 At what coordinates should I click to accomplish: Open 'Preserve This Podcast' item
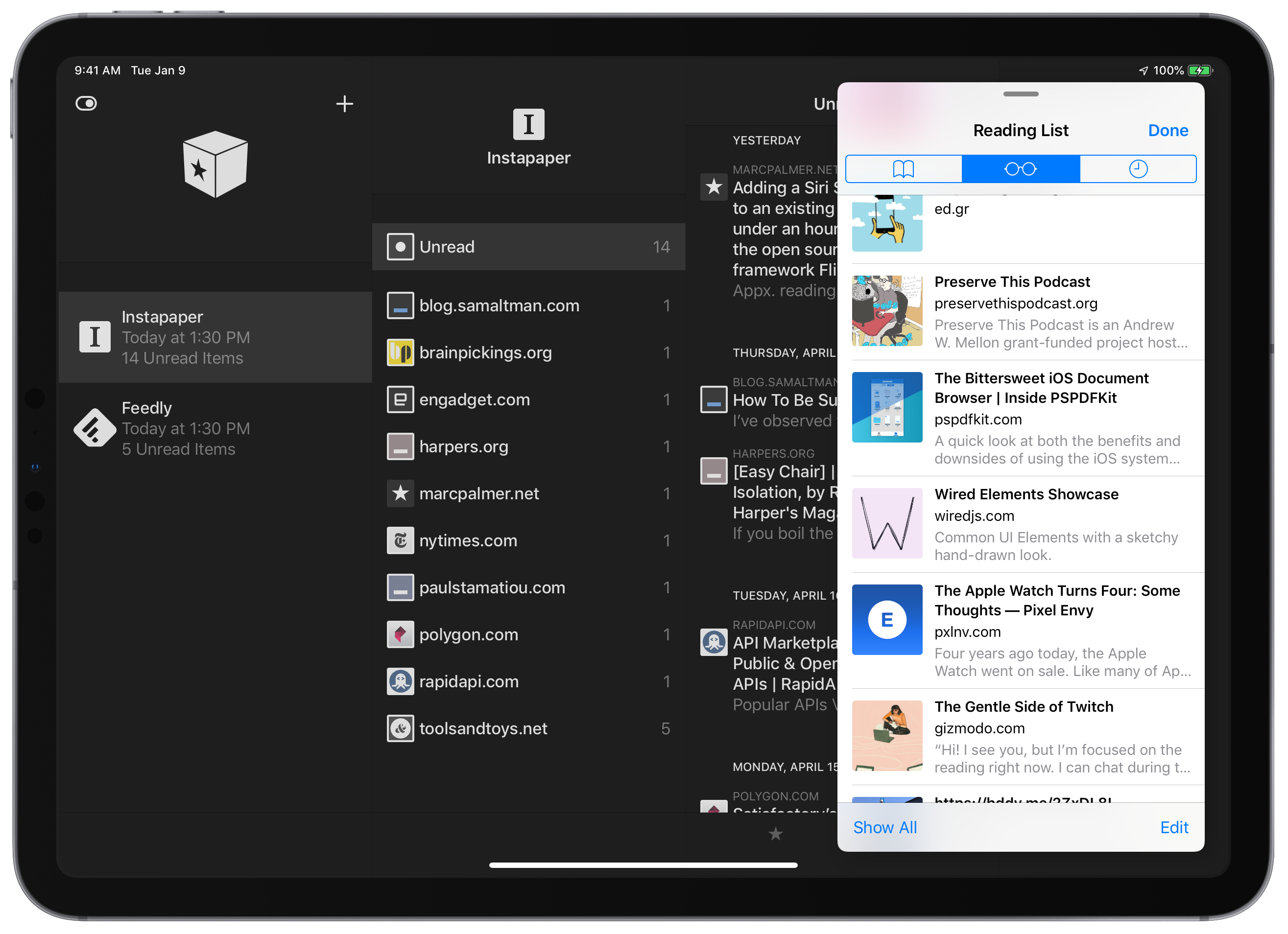1021,312
